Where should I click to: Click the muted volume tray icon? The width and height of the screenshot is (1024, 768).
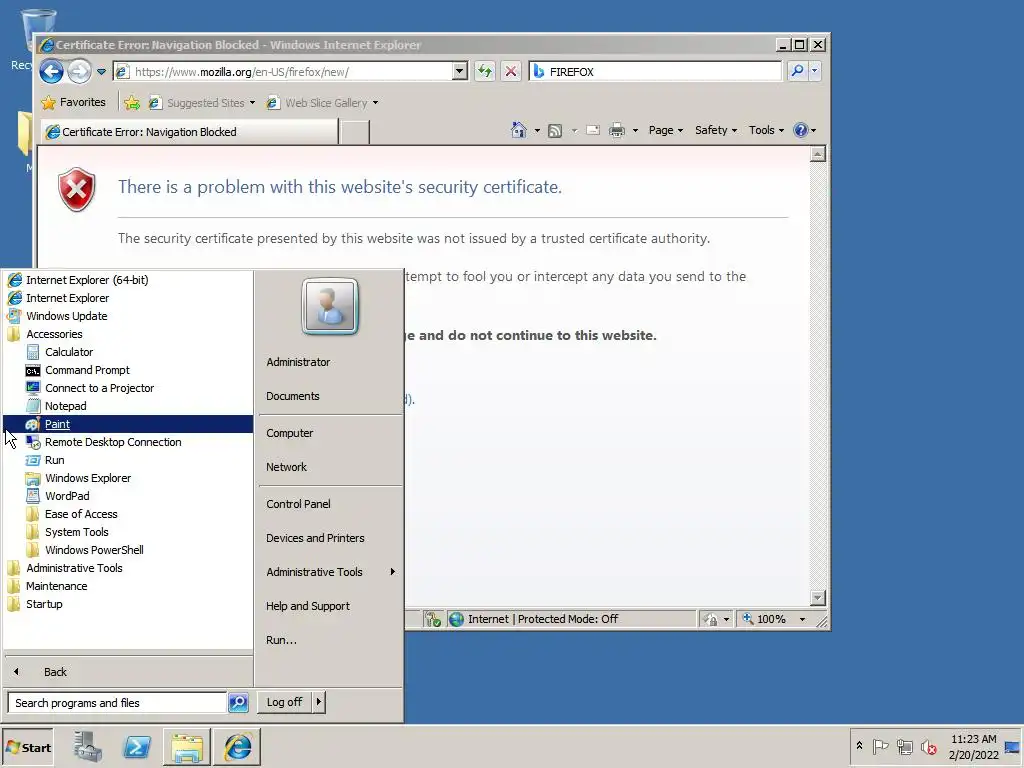pos(929,746)
